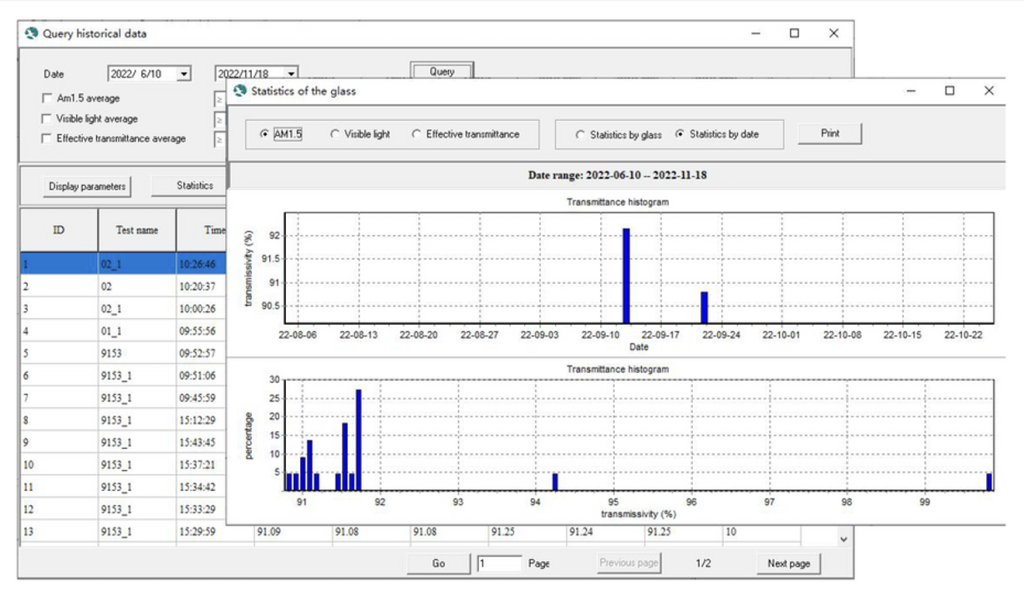Screen dimensions: 1024x598
Task: Click the Page number input field
Action: (499, 564)
